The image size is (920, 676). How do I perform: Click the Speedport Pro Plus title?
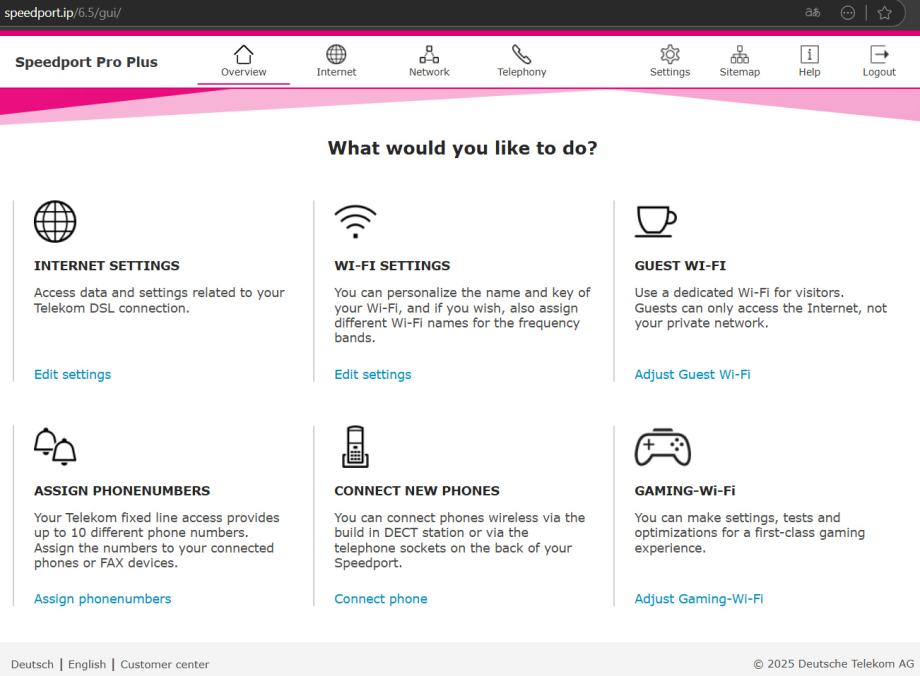86,62
